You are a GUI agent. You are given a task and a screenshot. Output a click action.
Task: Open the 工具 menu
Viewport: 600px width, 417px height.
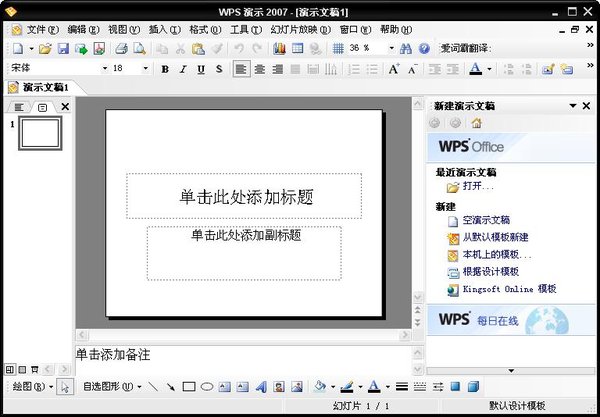(246, 29)
